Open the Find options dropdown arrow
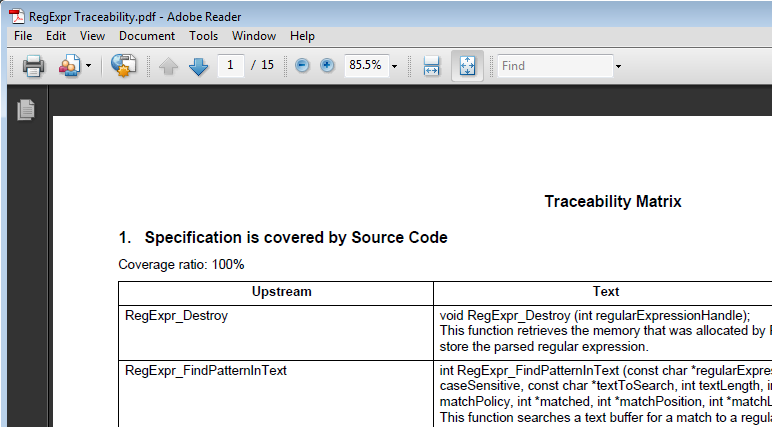 tap(618, 66)
